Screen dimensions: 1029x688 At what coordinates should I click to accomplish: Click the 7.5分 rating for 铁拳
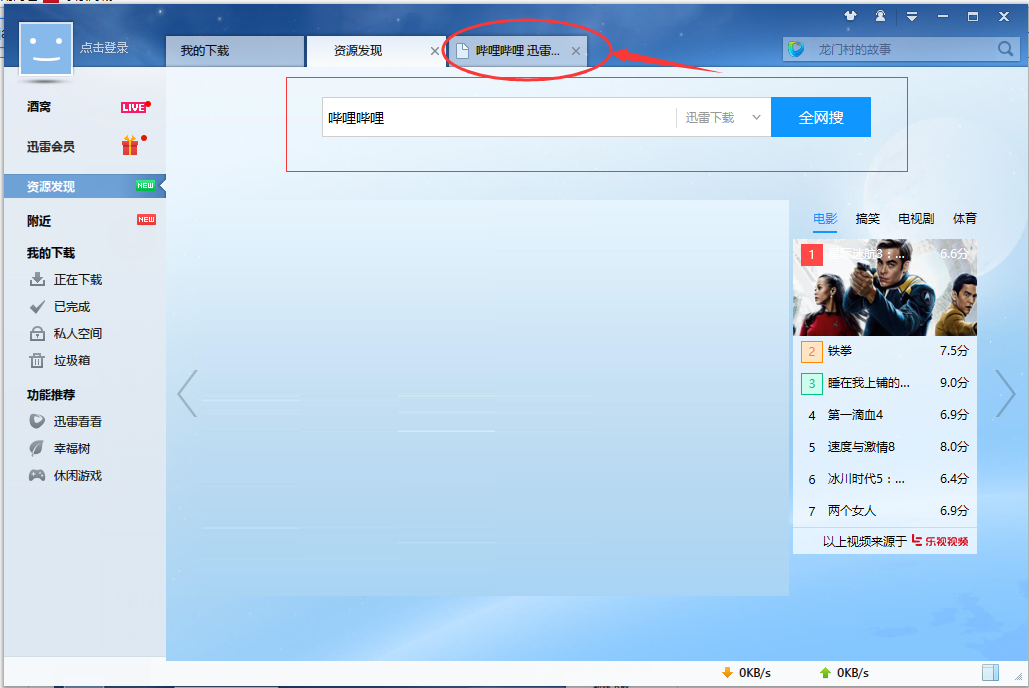[x=954, y=351]
